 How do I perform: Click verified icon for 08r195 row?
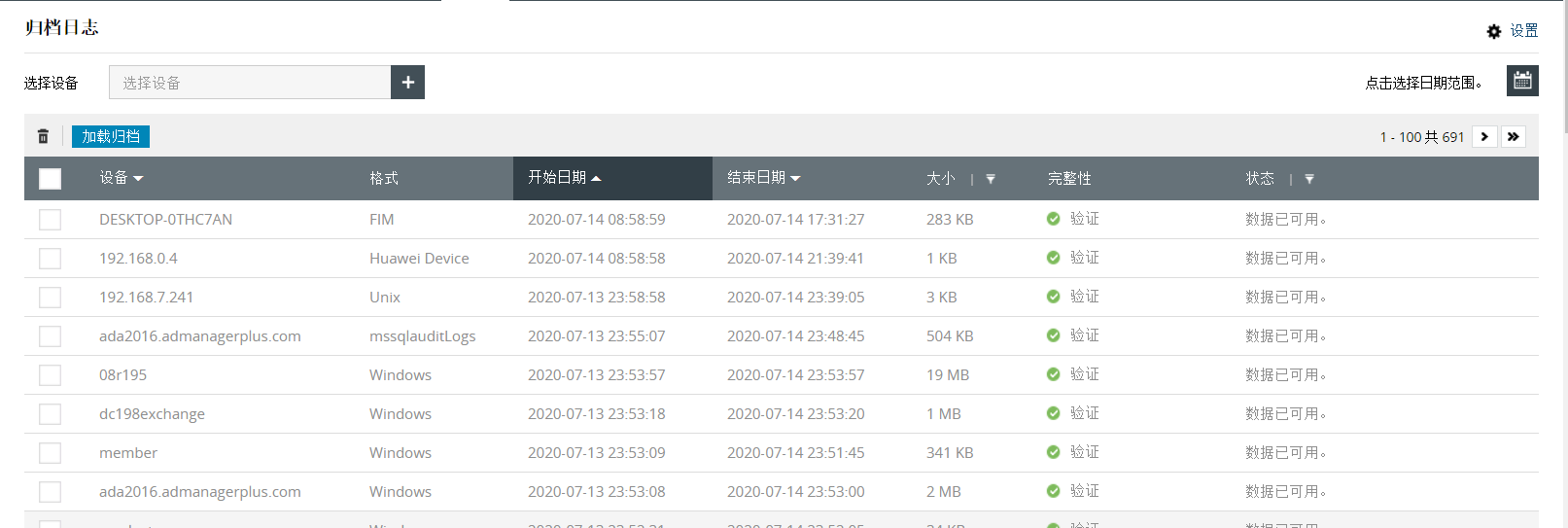(1053, 374)
